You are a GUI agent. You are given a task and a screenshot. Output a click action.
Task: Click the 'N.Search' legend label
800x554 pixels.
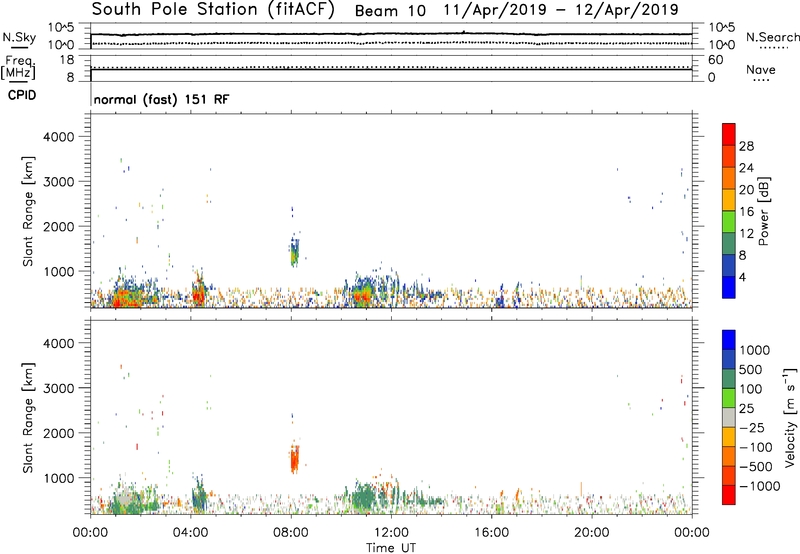pos(772,37)
